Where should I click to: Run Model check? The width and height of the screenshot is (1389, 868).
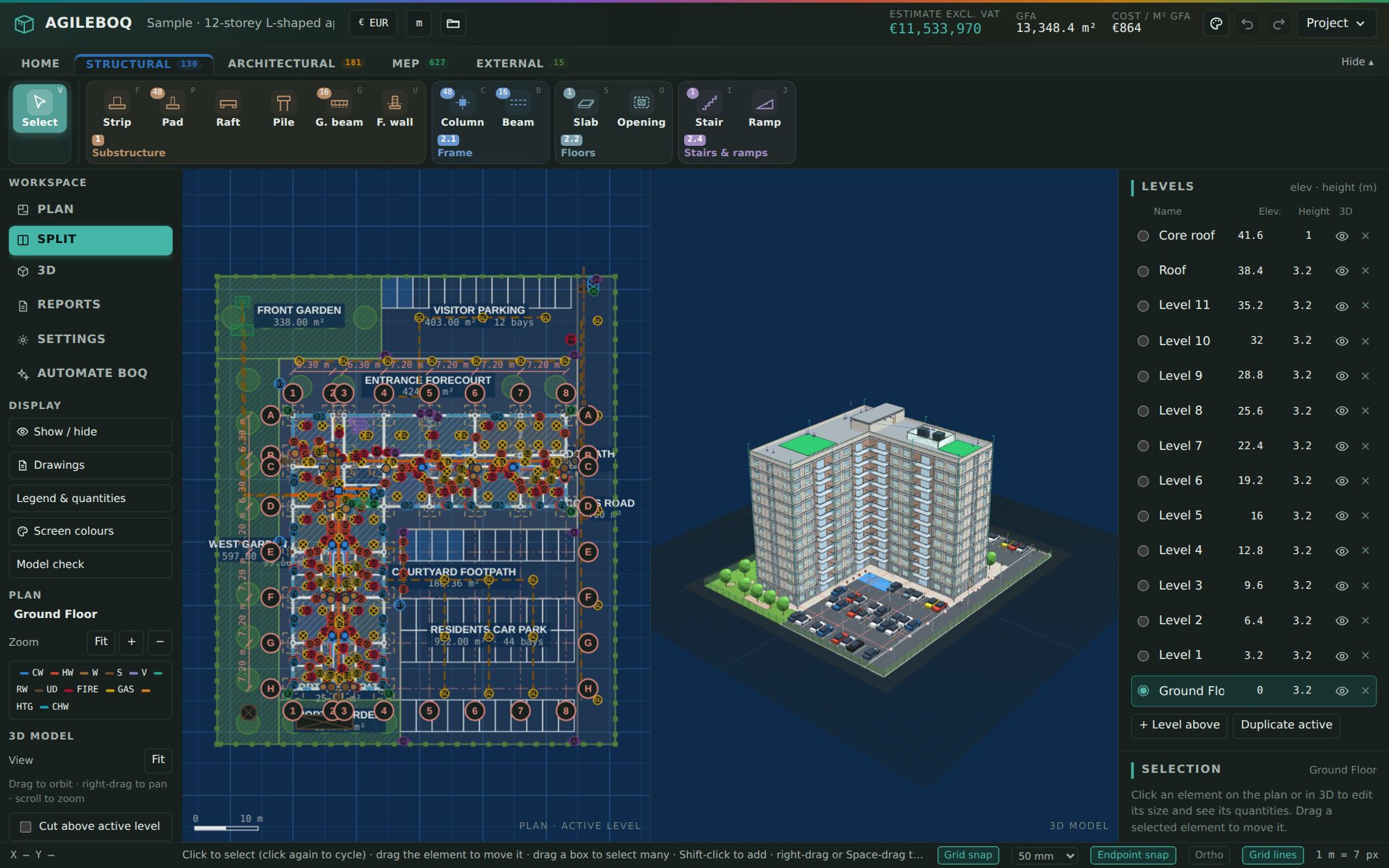(x=90, y=565)
